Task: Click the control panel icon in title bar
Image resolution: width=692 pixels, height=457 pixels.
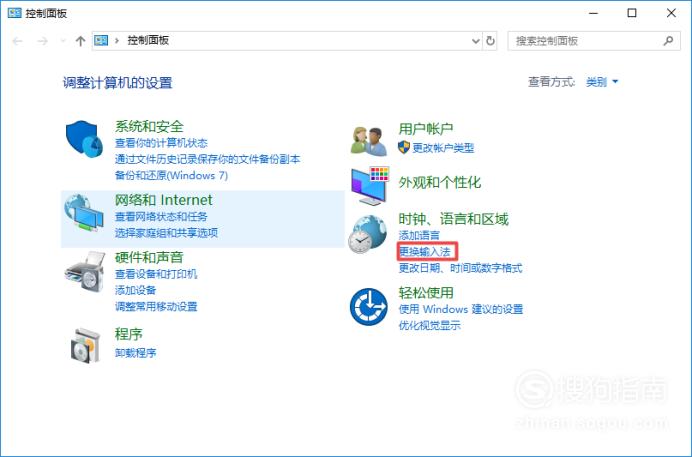Action: pos(15,13)
